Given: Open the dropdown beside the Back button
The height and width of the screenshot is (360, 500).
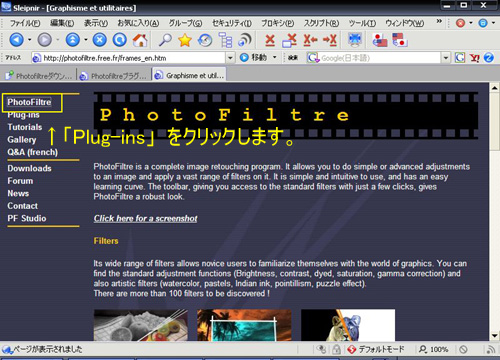Looking at the screenshot, I should pyautogui.click(x=29, y=40).
